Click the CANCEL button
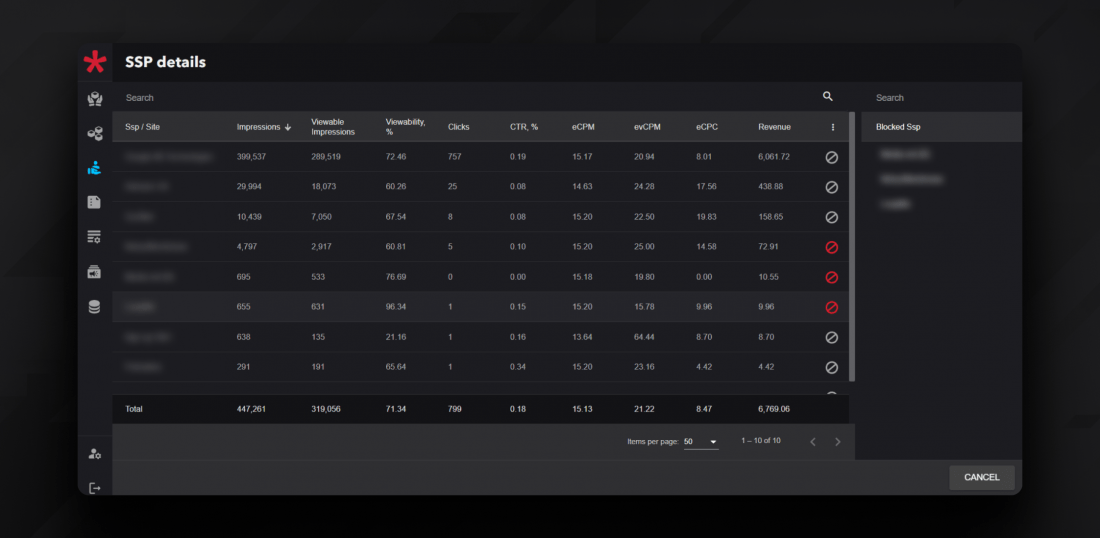The width and height of the screenshot is (1100, 538). [981, 478]
